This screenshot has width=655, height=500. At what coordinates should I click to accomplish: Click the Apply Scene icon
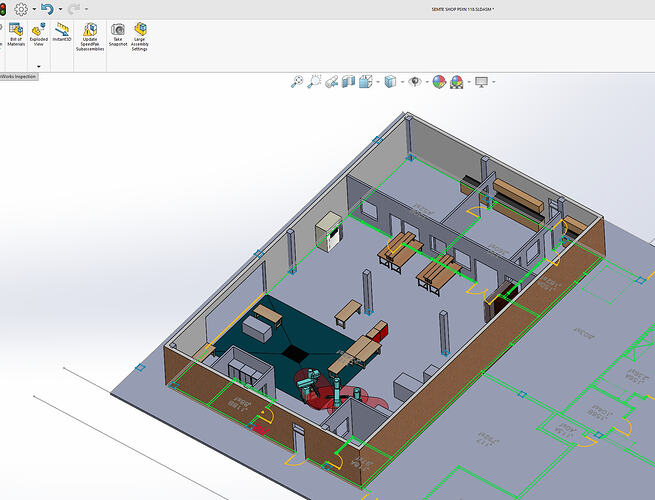point(457,82)
